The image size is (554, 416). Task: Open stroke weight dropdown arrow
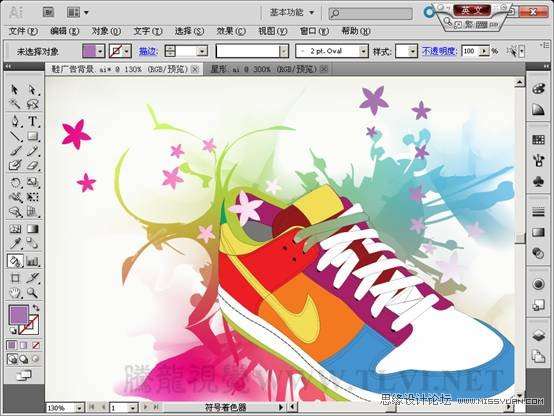pyautogui.click(x=202, y=52)
